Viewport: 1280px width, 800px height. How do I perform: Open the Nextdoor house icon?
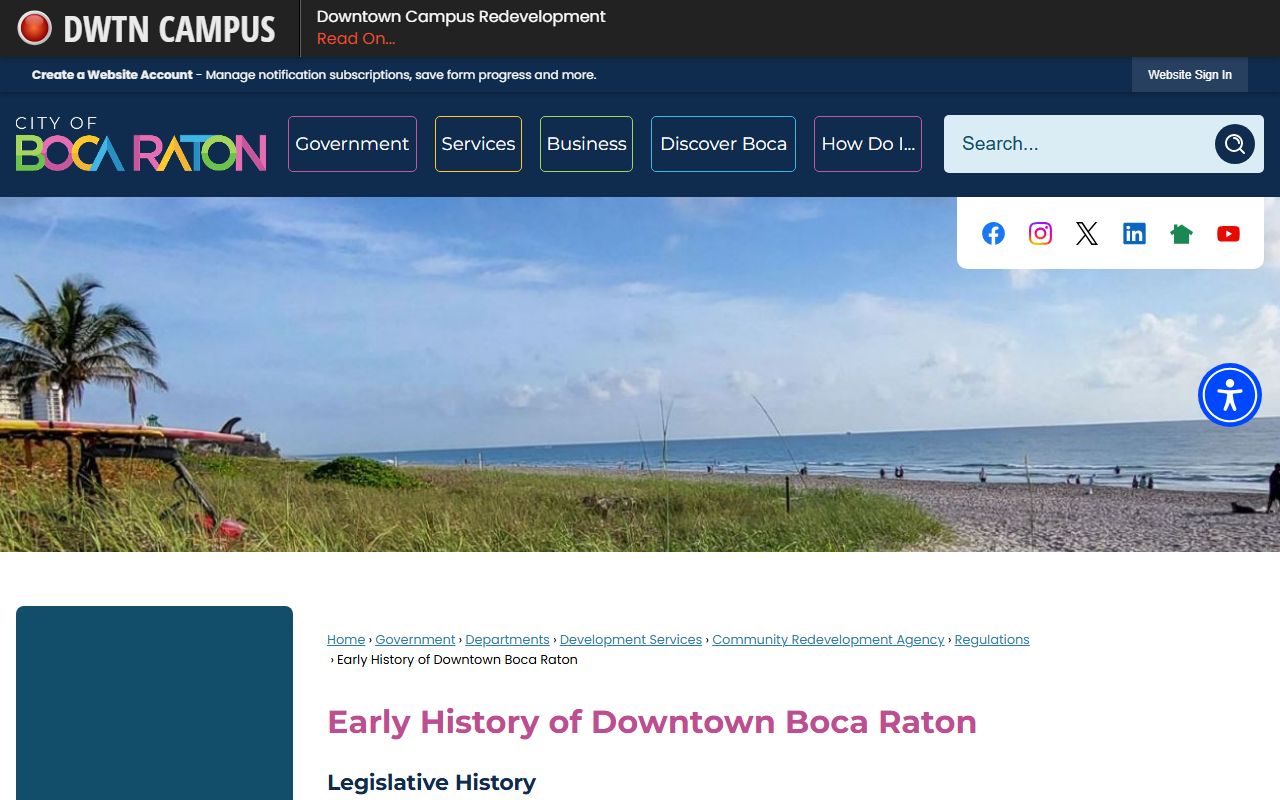[1181, 234]
